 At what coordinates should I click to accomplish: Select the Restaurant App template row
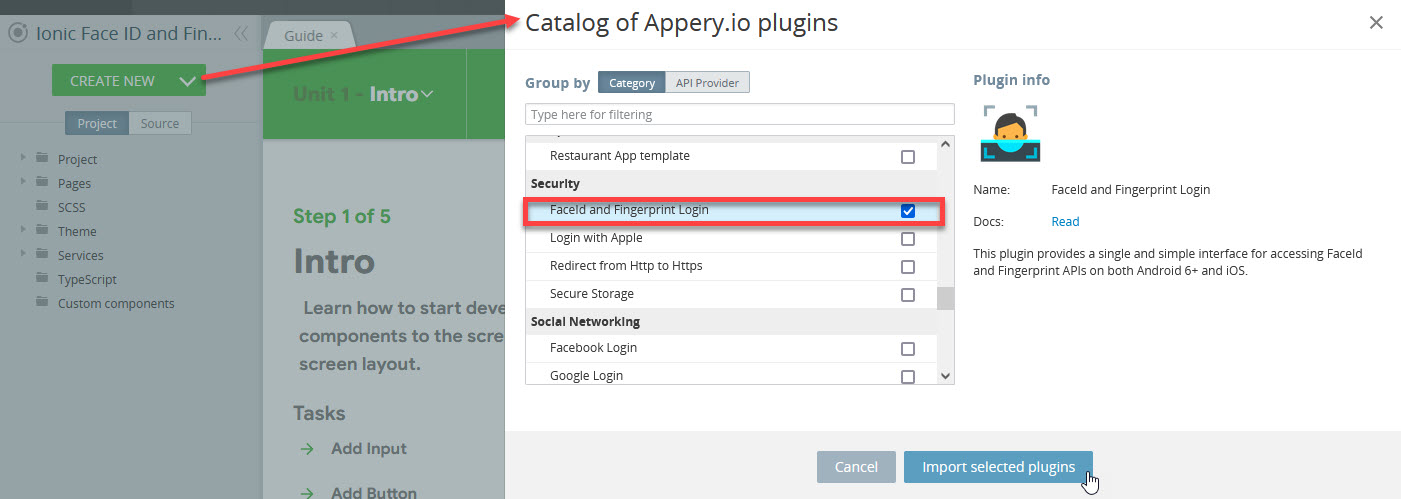(731, 156)
